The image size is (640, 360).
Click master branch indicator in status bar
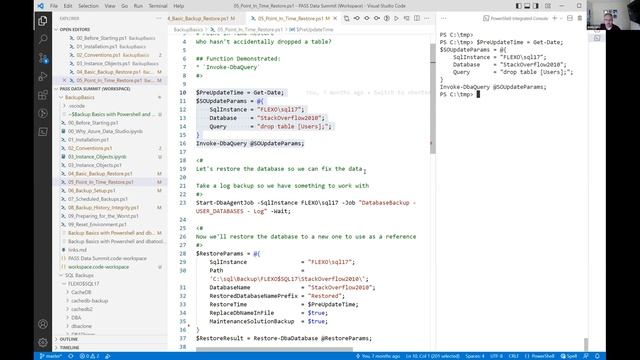(51, 356)
